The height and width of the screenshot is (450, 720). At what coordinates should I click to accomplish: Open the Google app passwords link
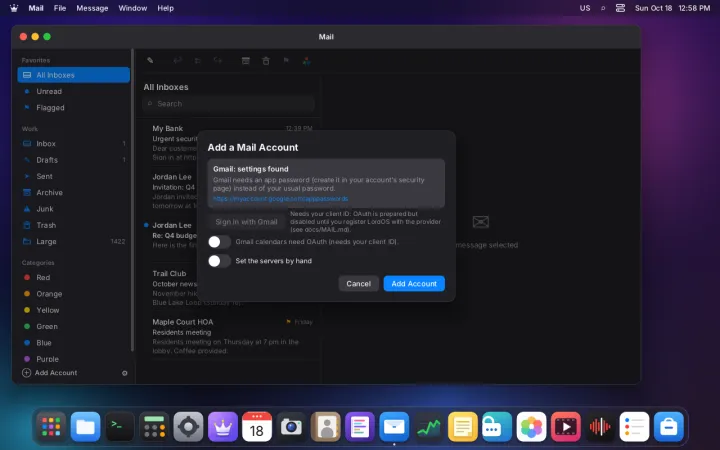(x=280, y=199)
